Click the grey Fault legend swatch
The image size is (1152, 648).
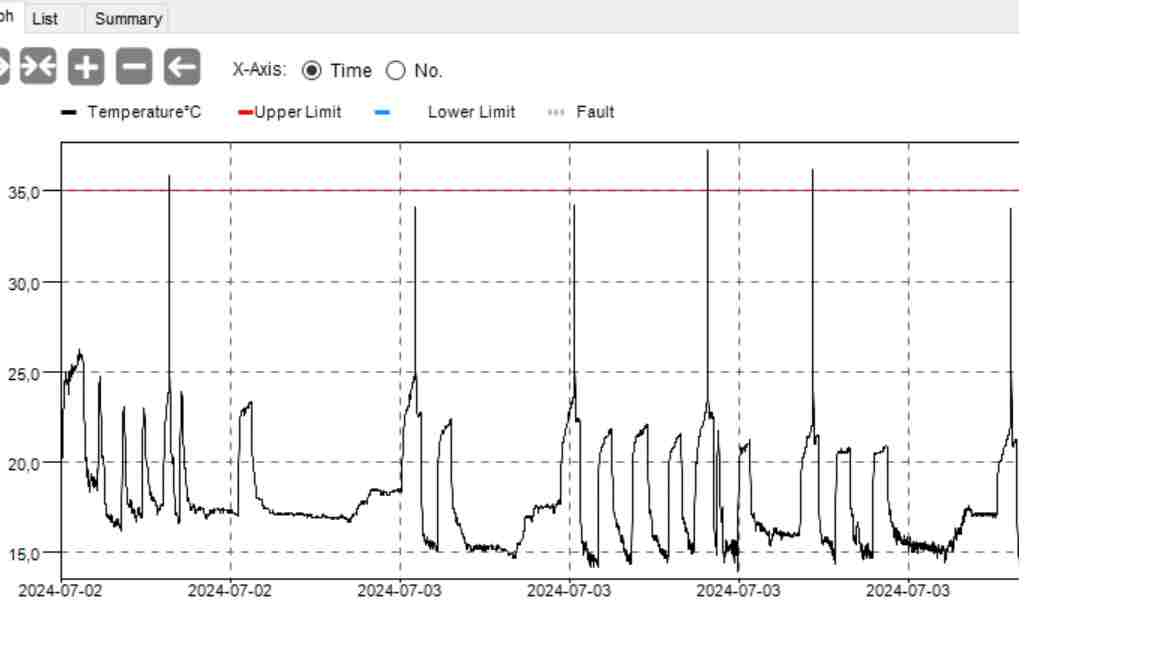[556, 112]
